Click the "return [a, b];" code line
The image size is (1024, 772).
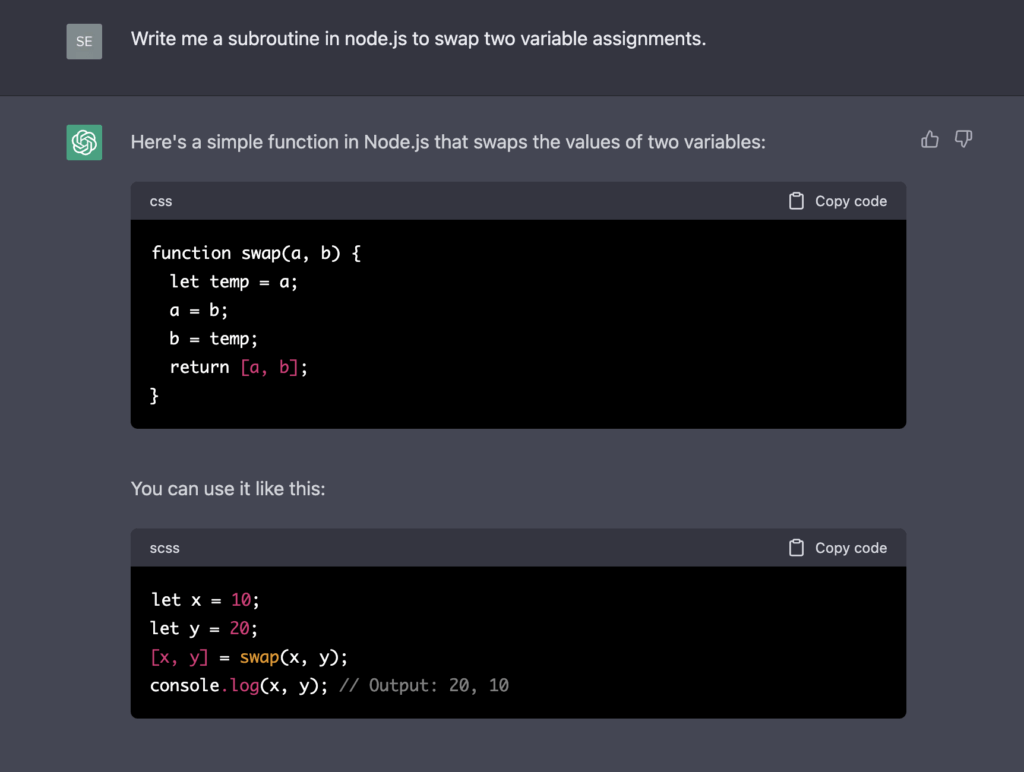coord(239,367)
